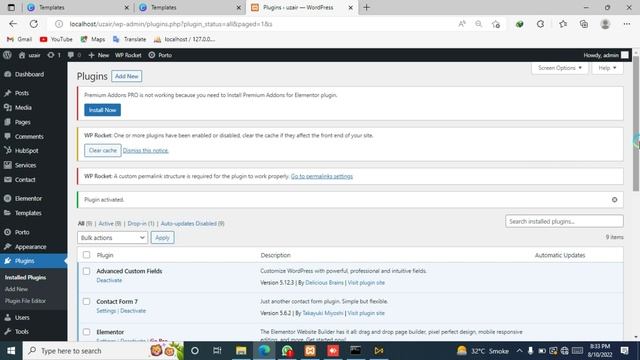
Task: Open the WordPress logo menu in admin bar
Action: [7, 55]
